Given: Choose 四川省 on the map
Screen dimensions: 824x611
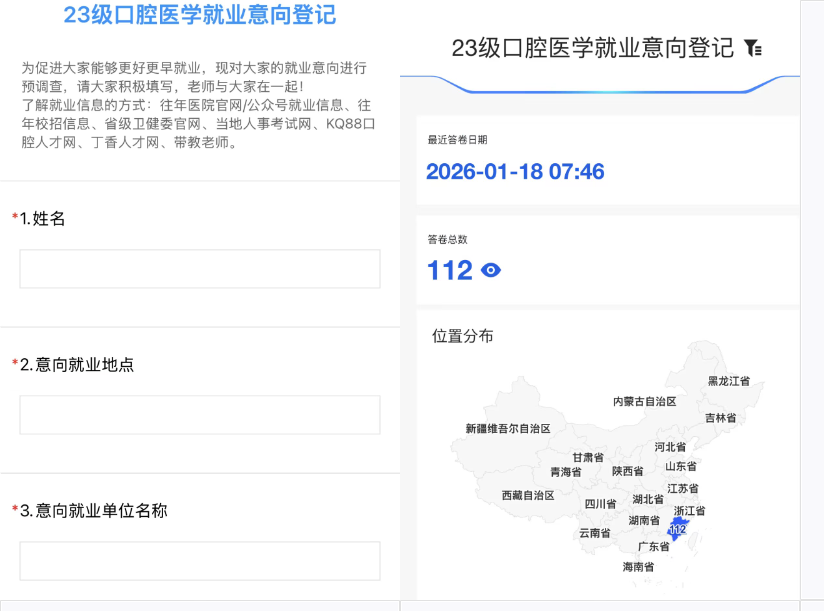Looking at the screenshot, I should (600, 504).
